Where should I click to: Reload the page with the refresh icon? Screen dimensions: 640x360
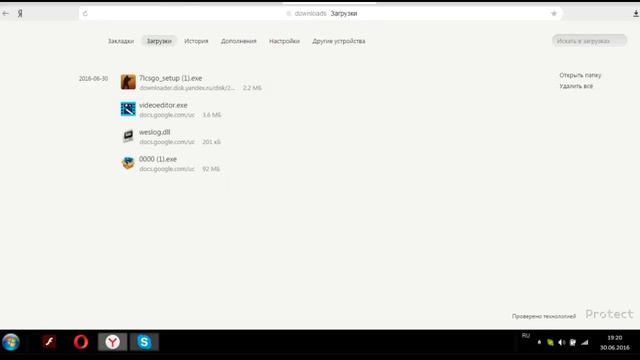coord(85,13)
